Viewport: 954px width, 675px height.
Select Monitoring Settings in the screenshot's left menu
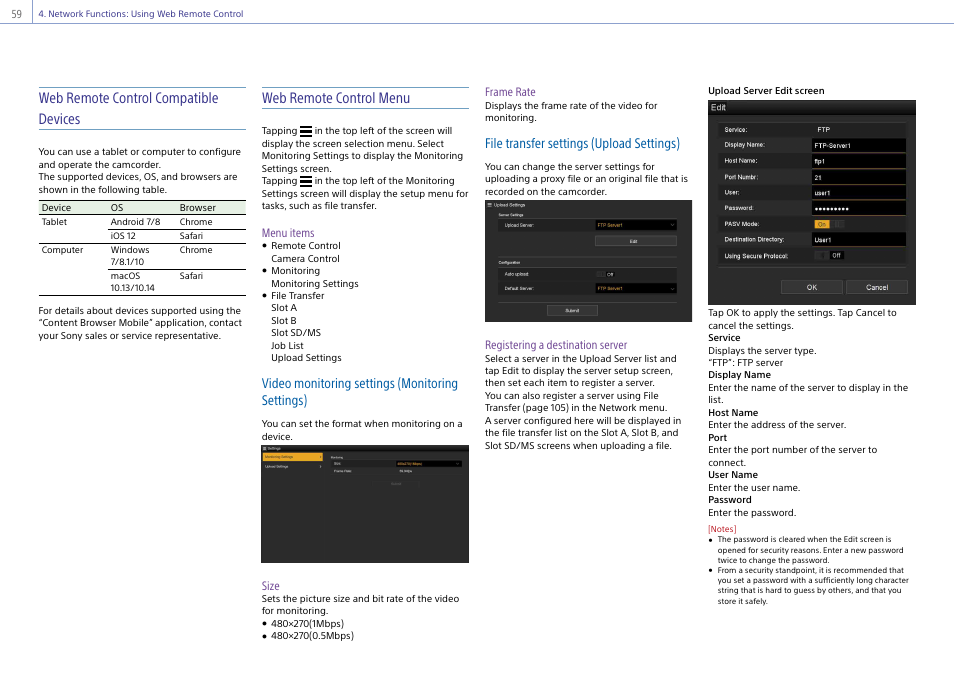293,456
